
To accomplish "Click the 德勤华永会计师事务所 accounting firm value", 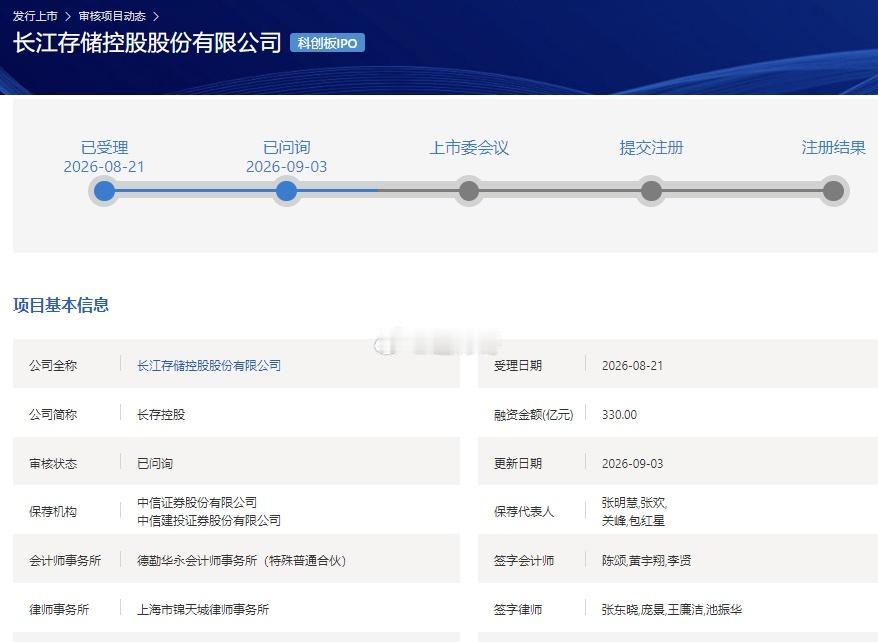I will 241,560.
